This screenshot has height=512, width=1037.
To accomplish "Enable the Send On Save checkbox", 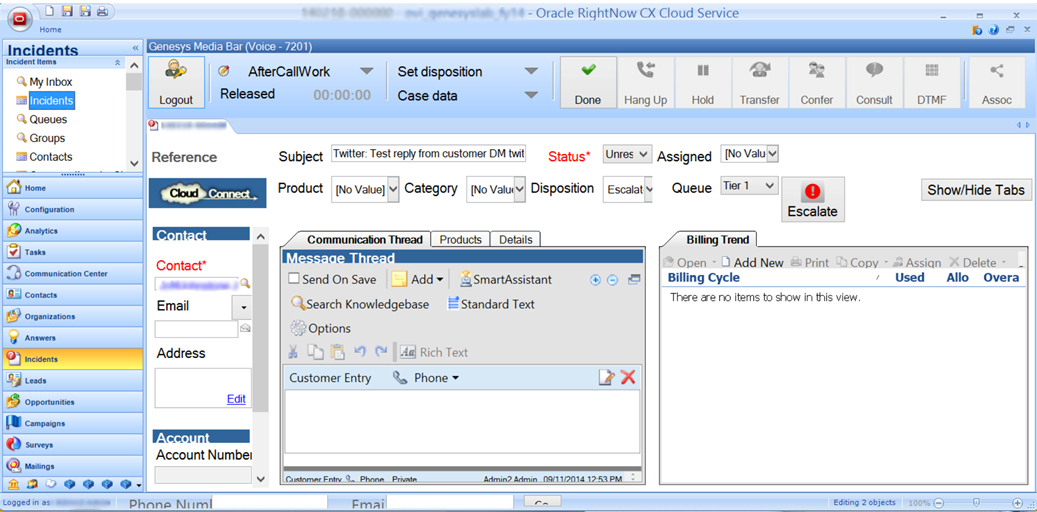I will point(294,279).
